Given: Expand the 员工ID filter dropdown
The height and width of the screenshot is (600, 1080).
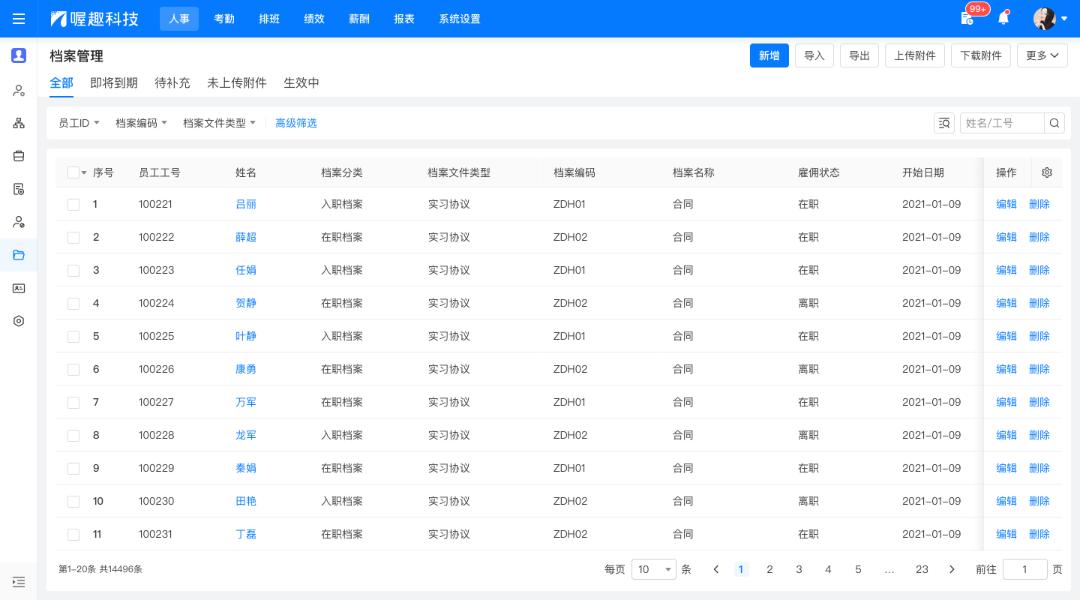Looking at the screenshot, I should point(78,123).
